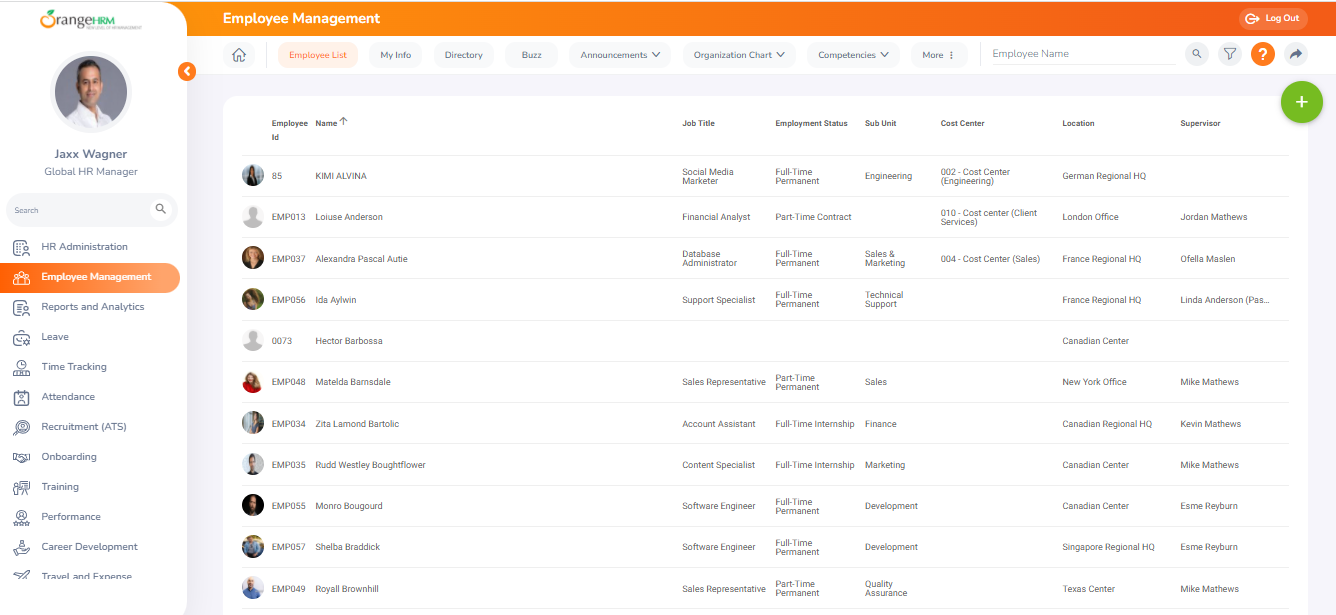Click the share/export arrow icon
The height and width of the screenshot is (615, 1336).
click(1296, 54)
